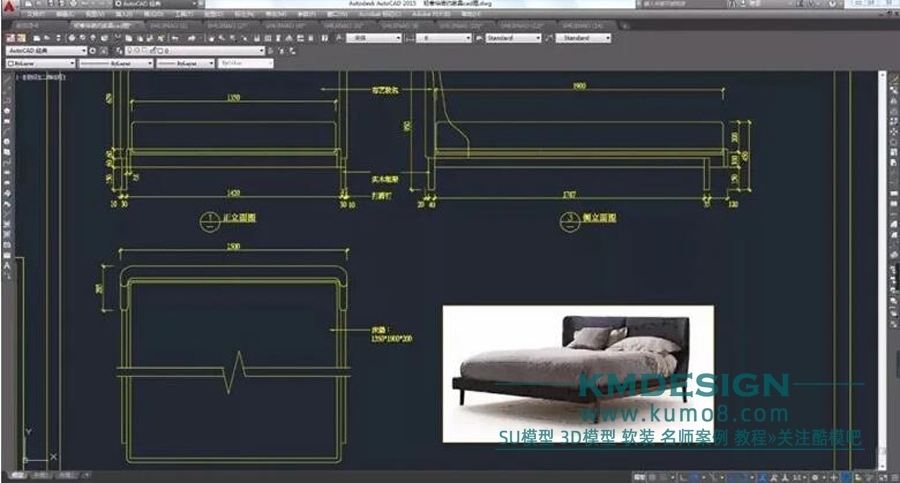Select the Multiline Text 'A' tool
Image resolution: width=900 pixels, height=483 pixels.
(7, 267)
